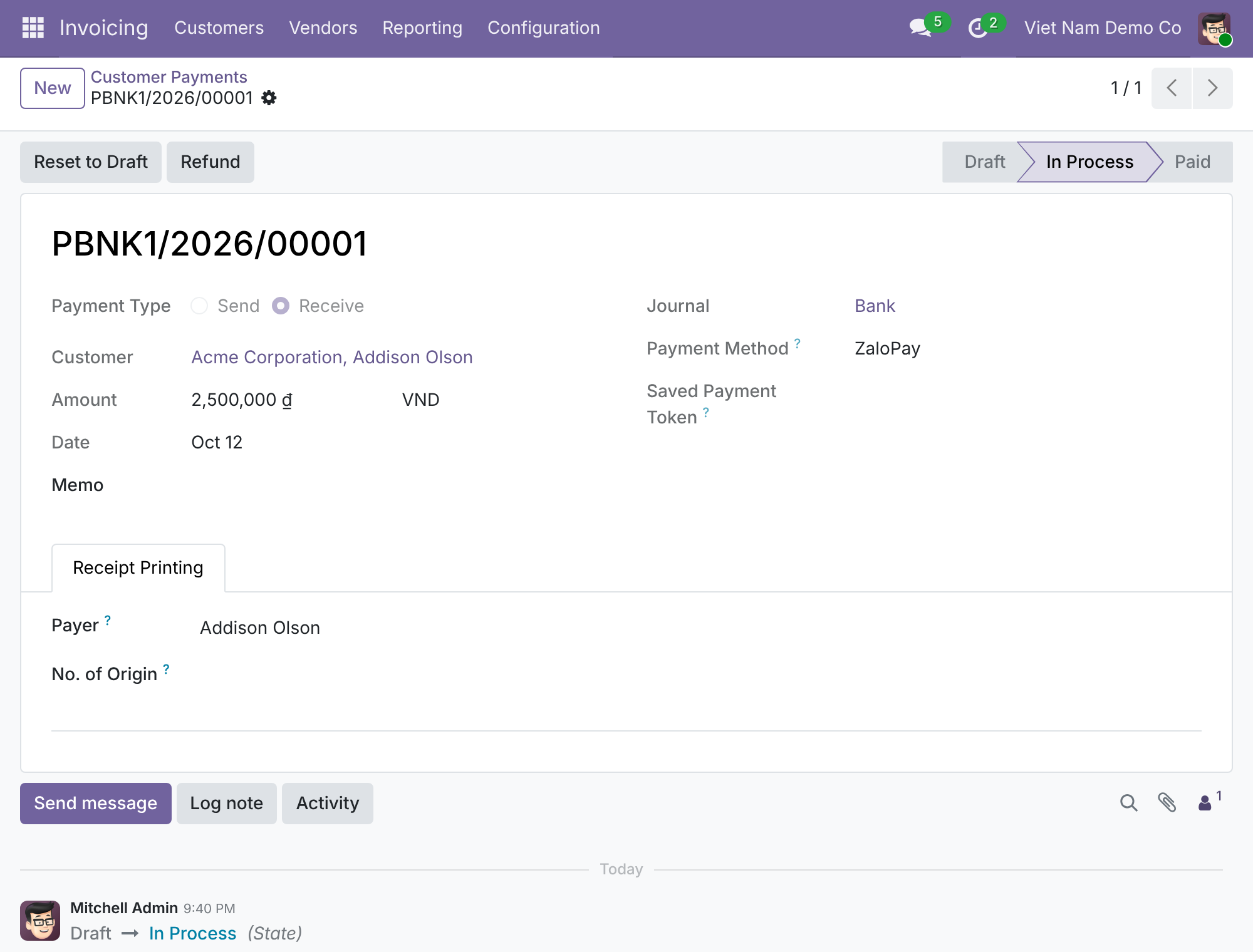Screen dimensions: 1253x952
Task: Open the Bank journal link
Action: [875, 306]
